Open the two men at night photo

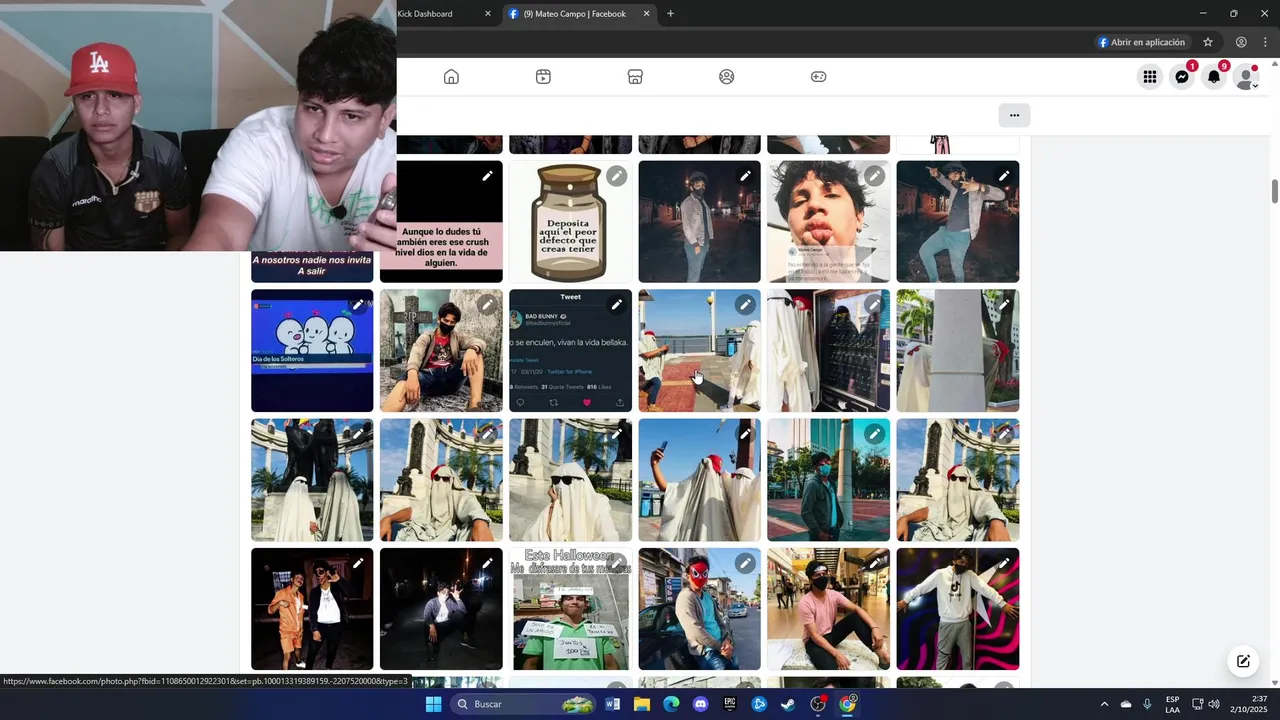coord(312,609)
